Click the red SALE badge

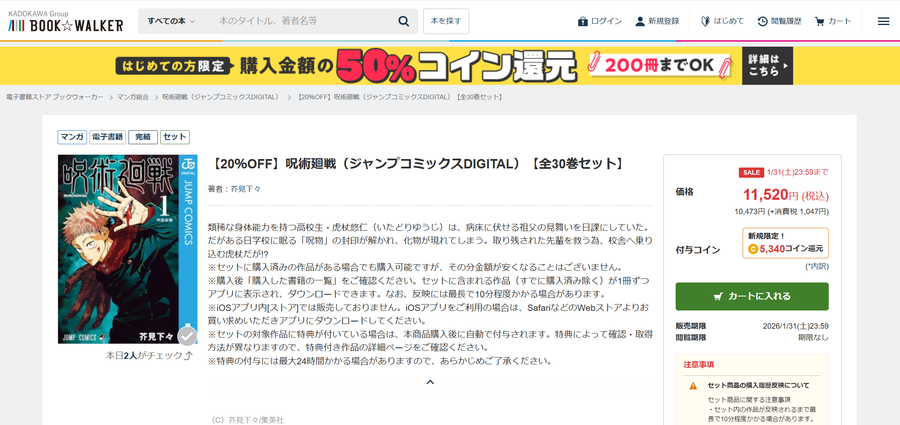(751, 172)
